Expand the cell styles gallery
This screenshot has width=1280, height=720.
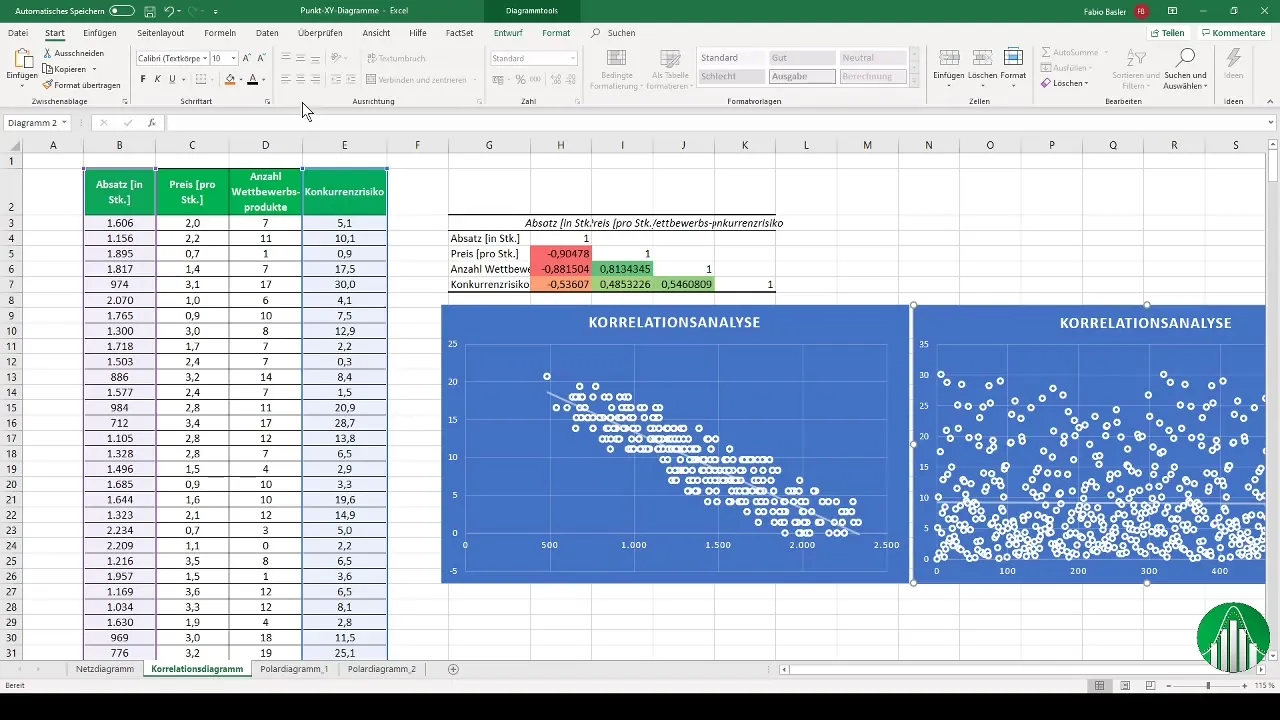pyautogui.click(x=913, y=82)
